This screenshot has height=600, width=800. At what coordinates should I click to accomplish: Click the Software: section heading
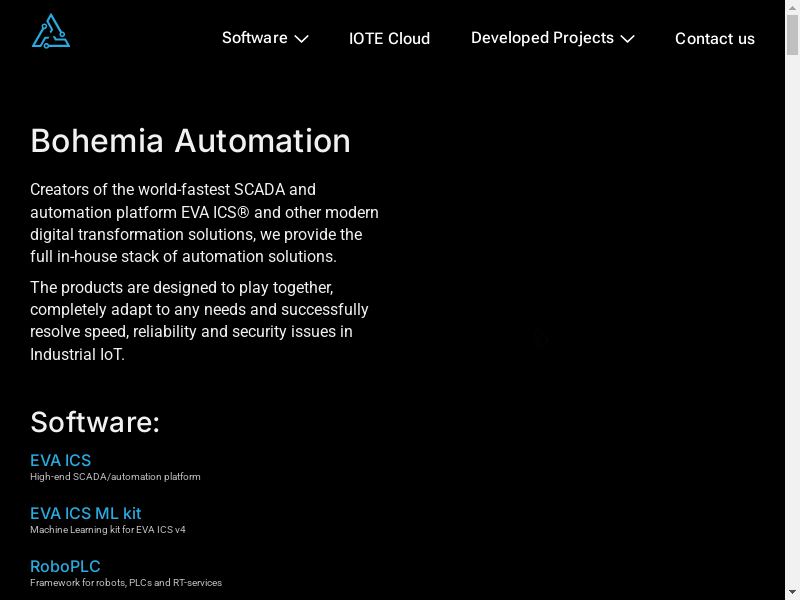tap(95, 422)
